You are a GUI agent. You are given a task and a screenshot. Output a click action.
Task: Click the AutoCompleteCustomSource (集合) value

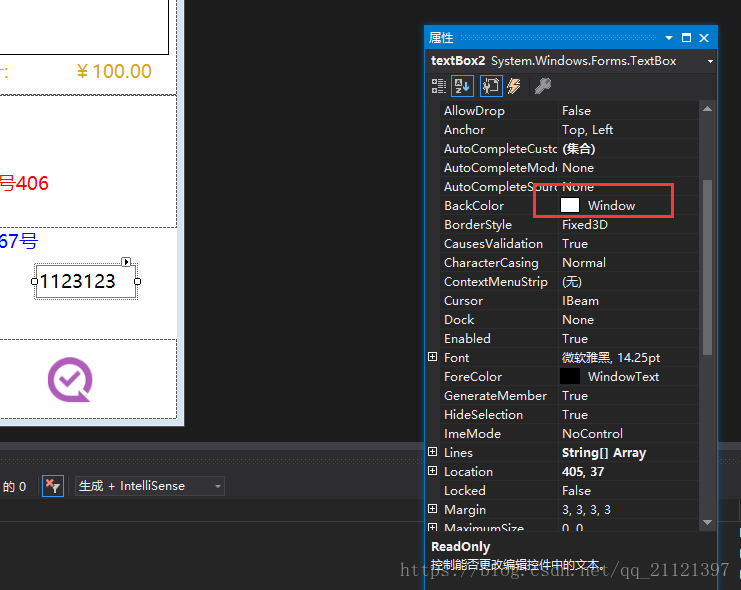(x=578, y=149)
